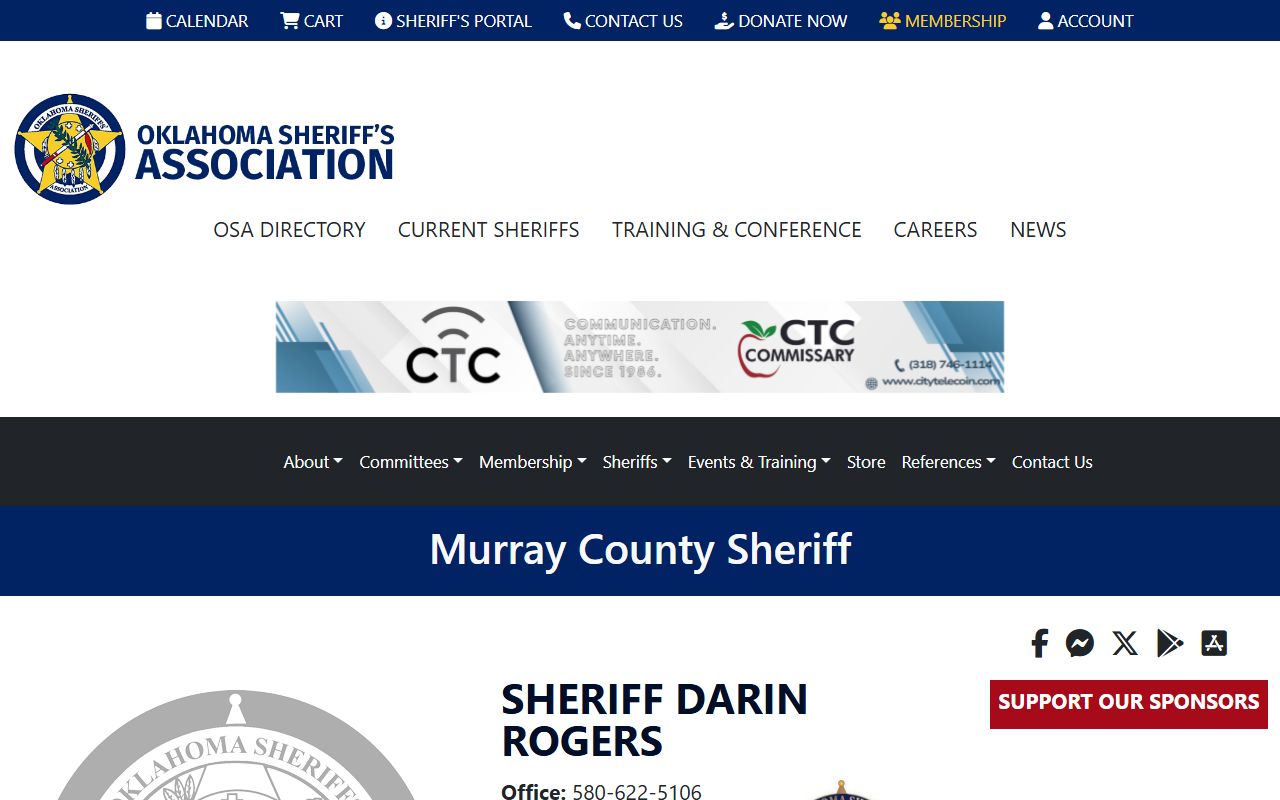
Task: Open the Facebook social icon
Action: [1040, 643]
